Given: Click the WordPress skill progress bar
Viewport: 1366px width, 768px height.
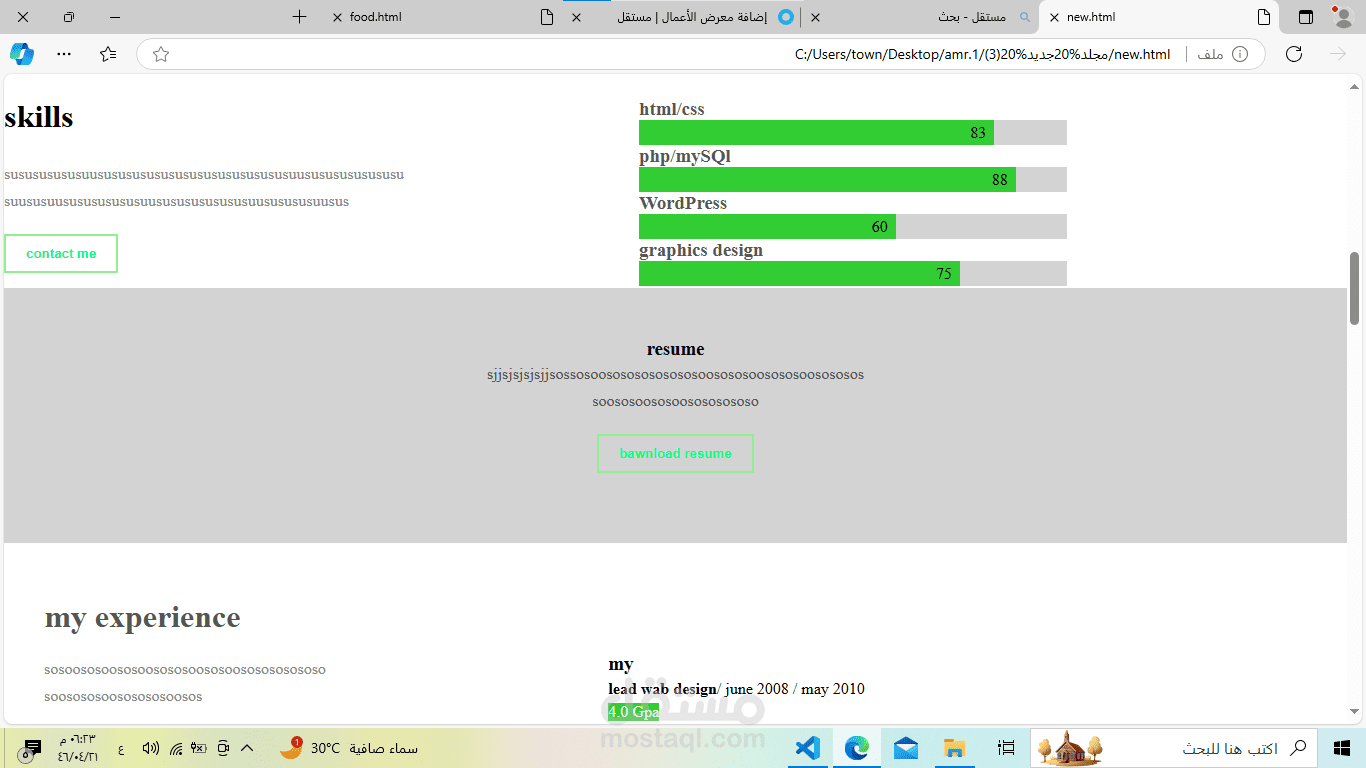Looking at the screenshot, I should 853,227.
